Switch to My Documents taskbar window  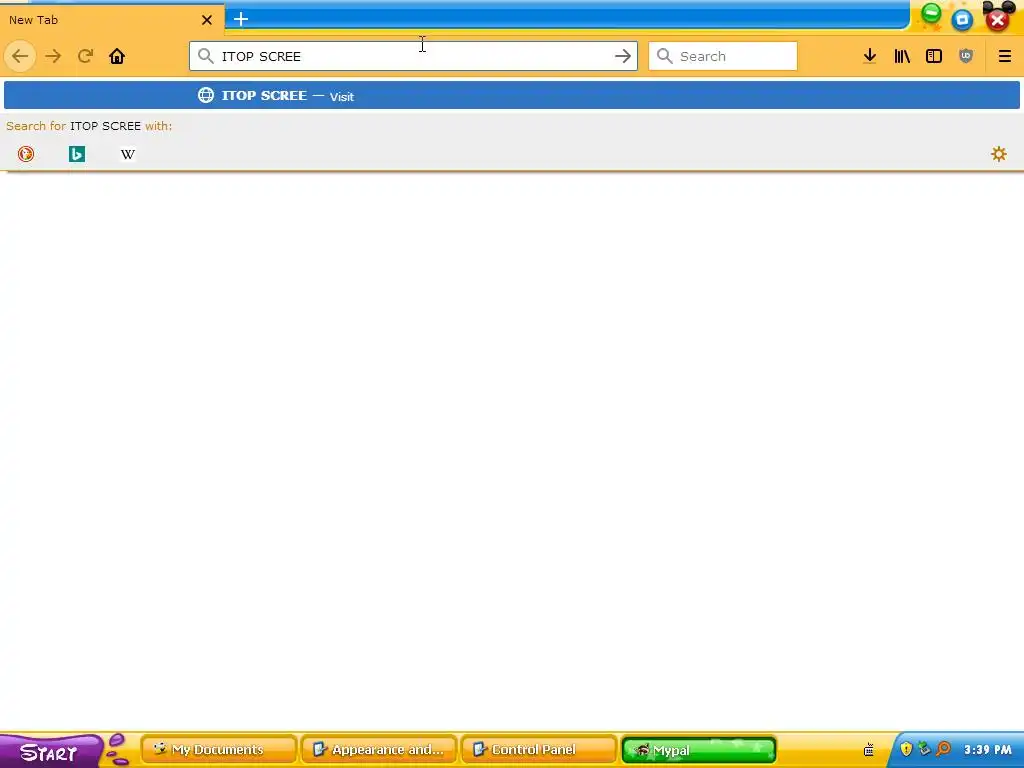pos(219,750)
